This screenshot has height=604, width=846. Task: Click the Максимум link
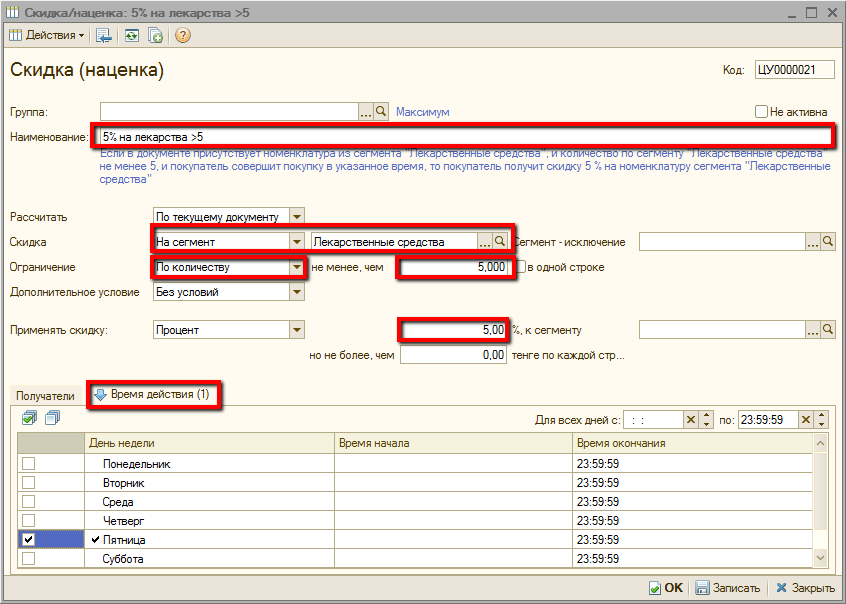(x=423, y=112)
